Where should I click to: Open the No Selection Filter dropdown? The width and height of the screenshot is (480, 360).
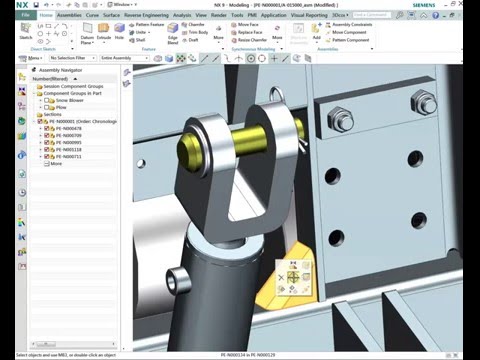point(73,58)
